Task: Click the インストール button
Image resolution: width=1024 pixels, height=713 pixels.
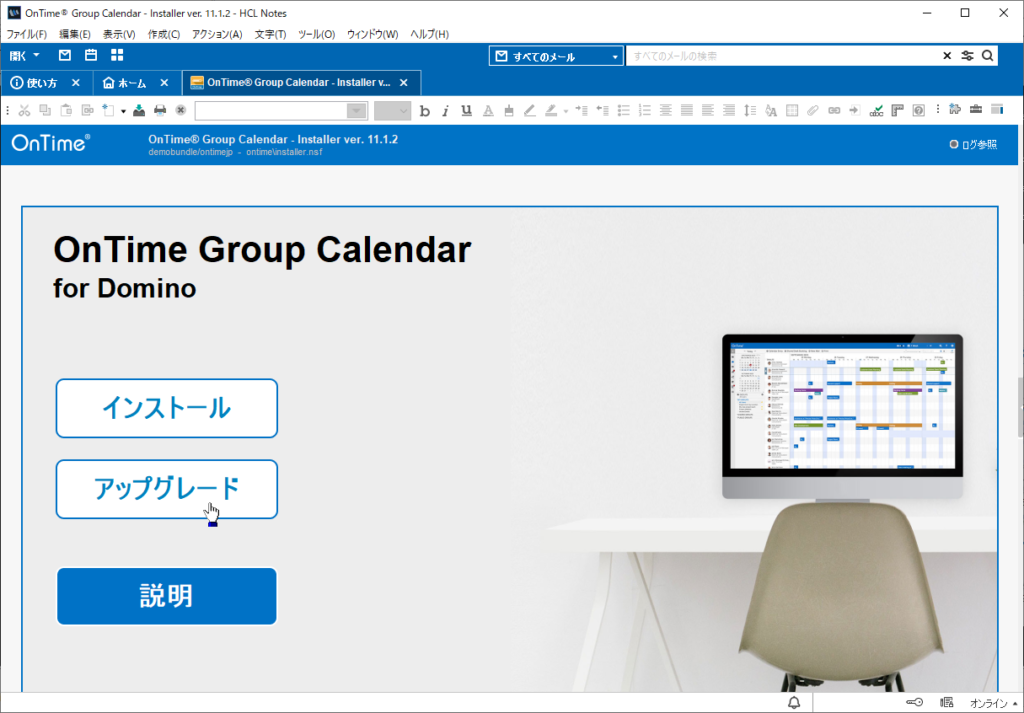Action: pyautogui.click(x=167, y=408)
